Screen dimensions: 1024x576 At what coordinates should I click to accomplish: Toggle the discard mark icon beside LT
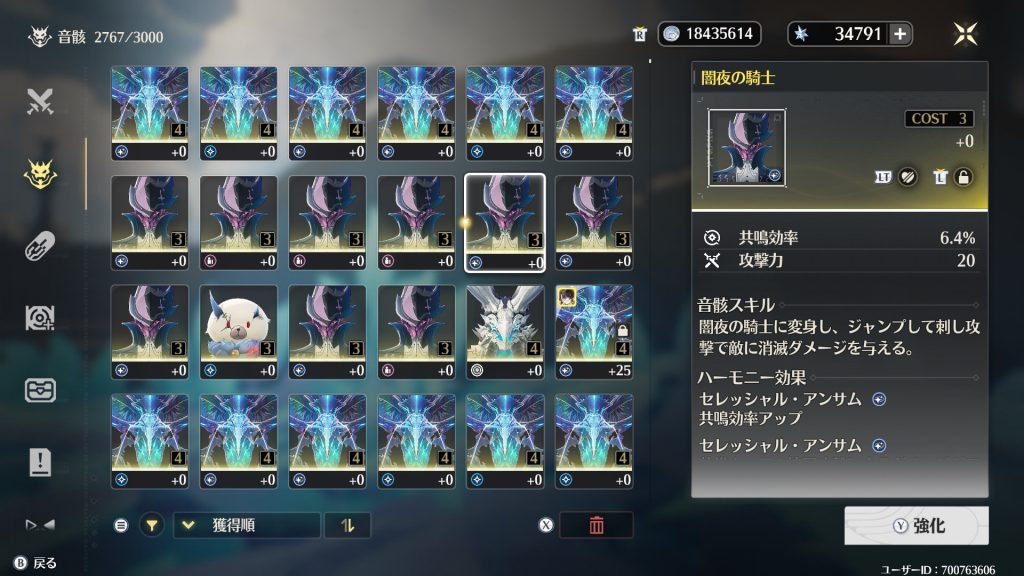pyautogui.click(x=907, y=177)
